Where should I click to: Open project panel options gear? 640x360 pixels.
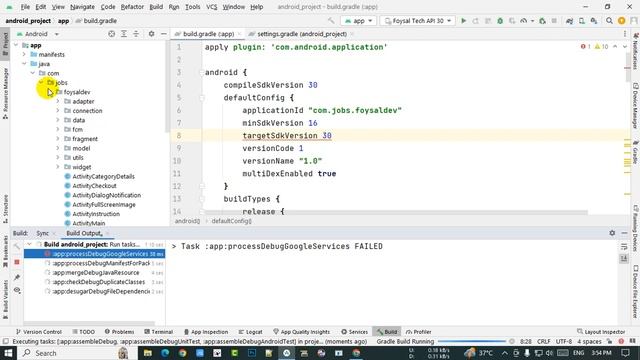point(151,34)
